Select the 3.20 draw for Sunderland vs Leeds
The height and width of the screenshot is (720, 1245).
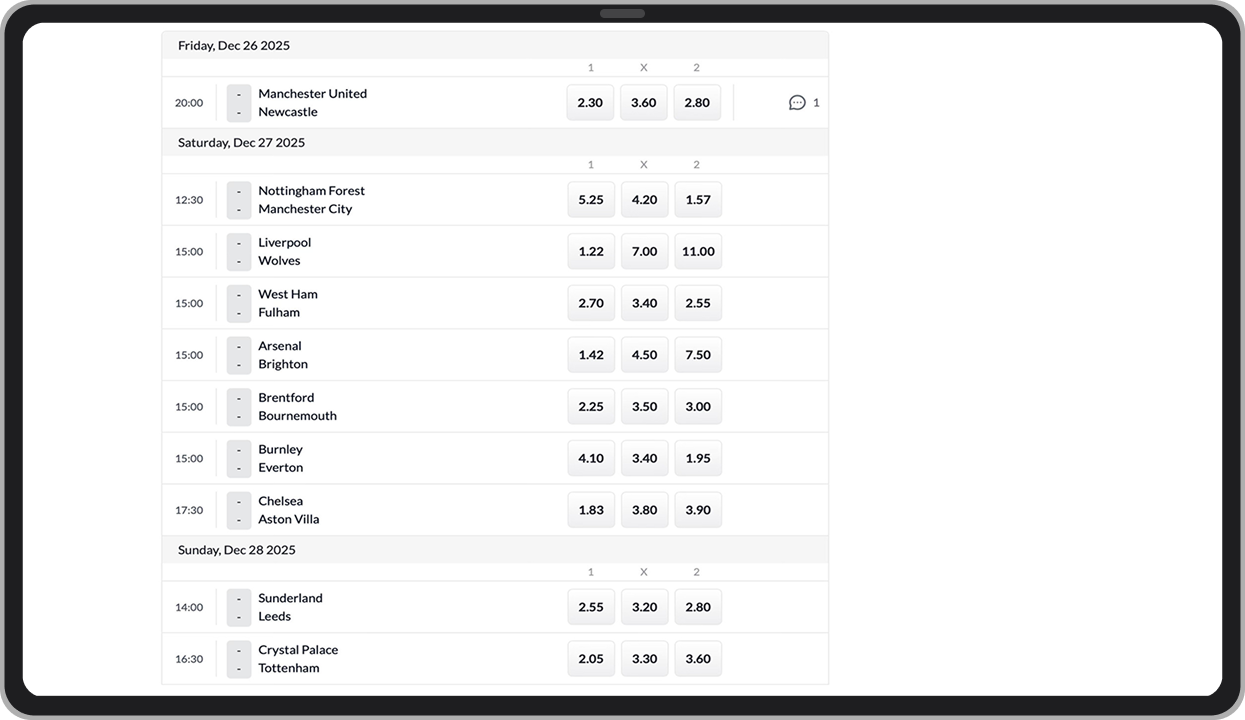(x=644, y=606)
